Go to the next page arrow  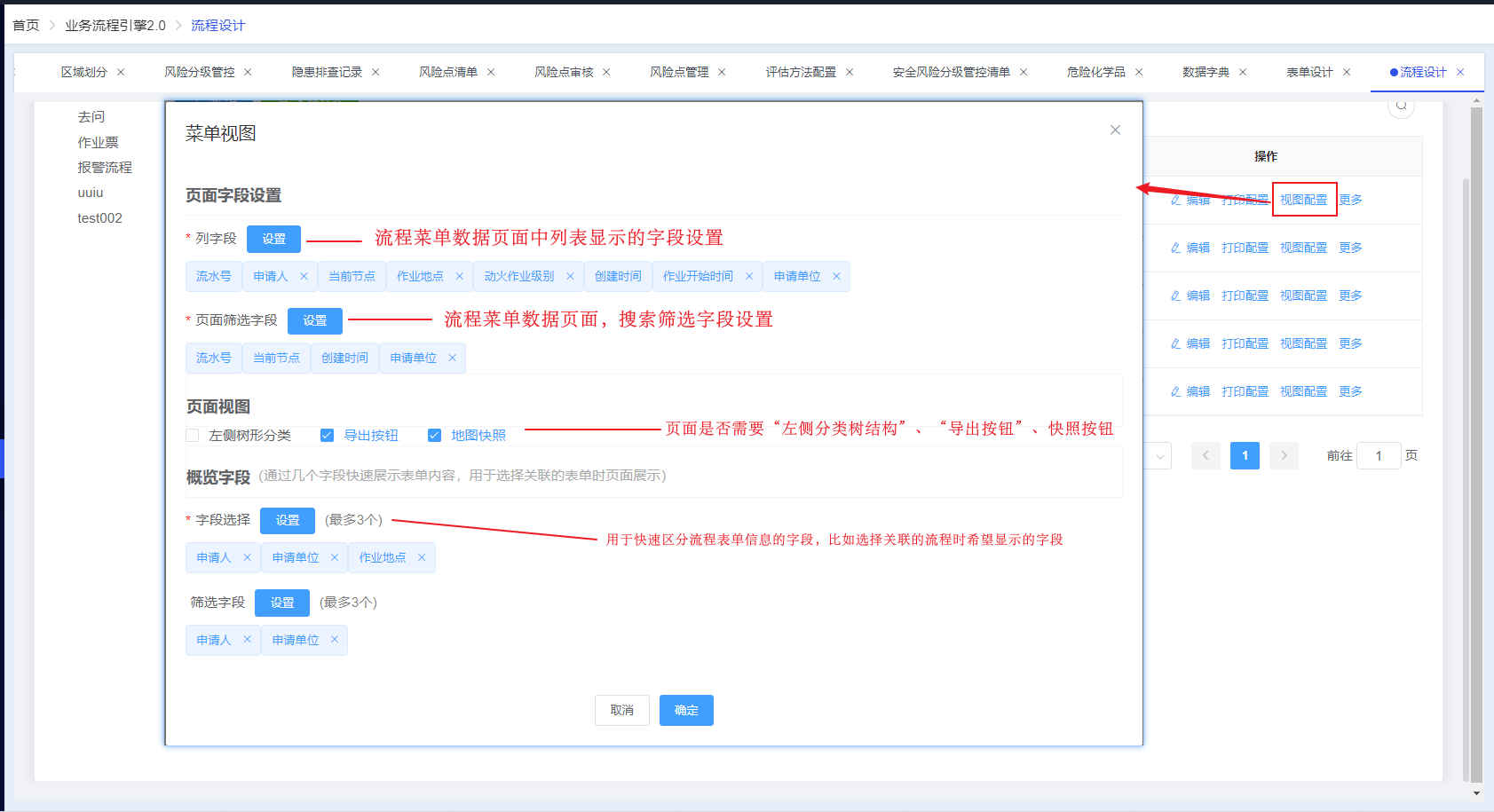coord(1284,455)
